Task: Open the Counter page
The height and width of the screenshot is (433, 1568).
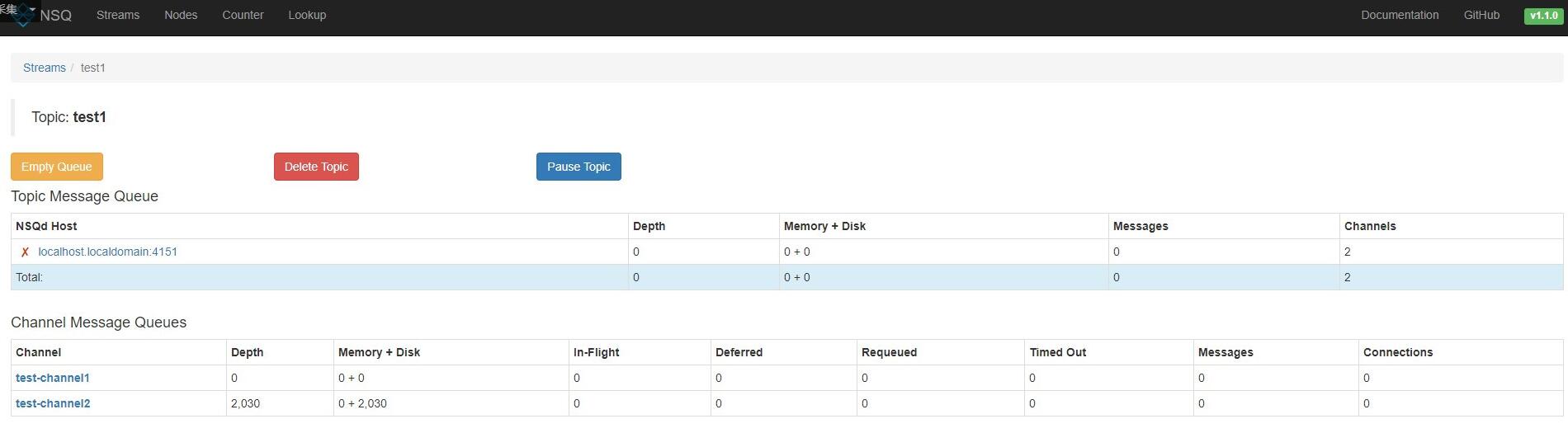Action: click(243, 15)
